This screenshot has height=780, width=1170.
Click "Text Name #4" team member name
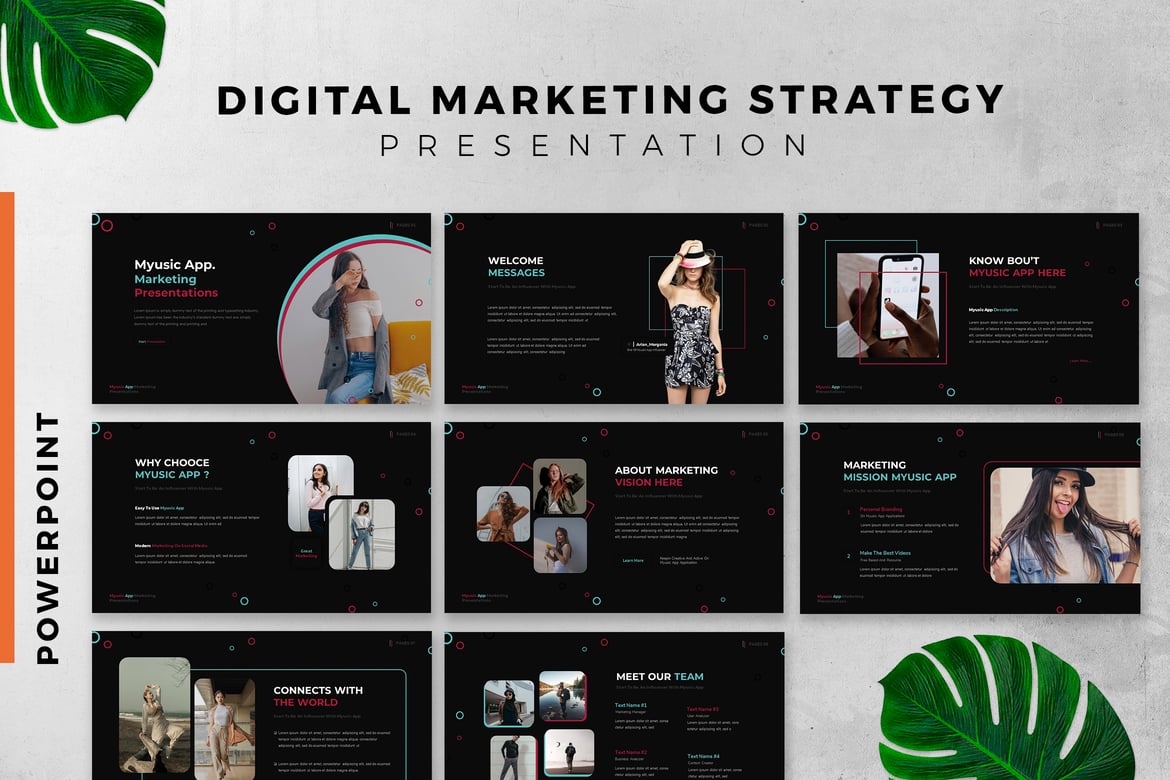[x=703, y=756]
